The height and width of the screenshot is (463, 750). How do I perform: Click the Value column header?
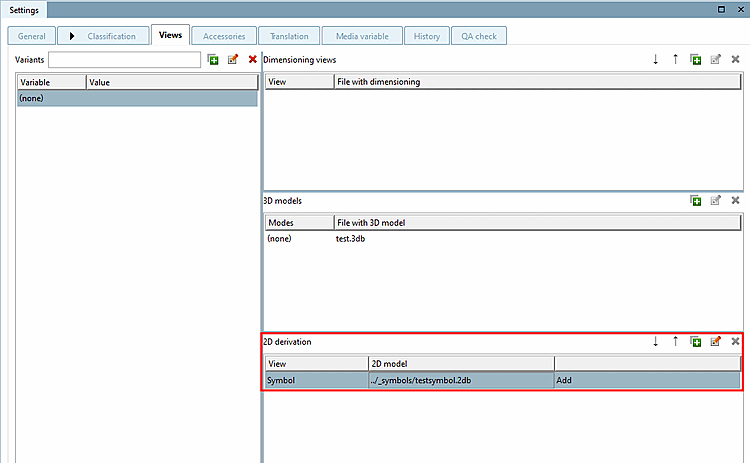click(x=172, y=82)
